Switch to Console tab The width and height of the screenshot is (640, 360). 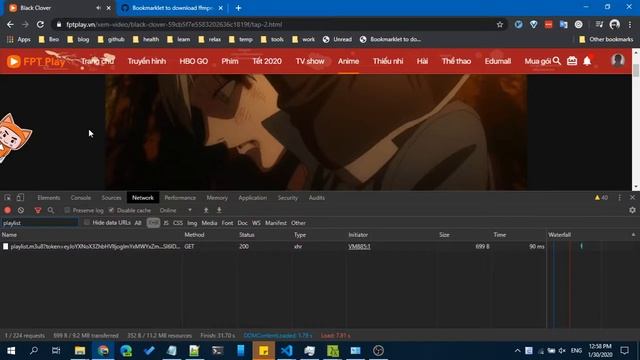(81, 198)
